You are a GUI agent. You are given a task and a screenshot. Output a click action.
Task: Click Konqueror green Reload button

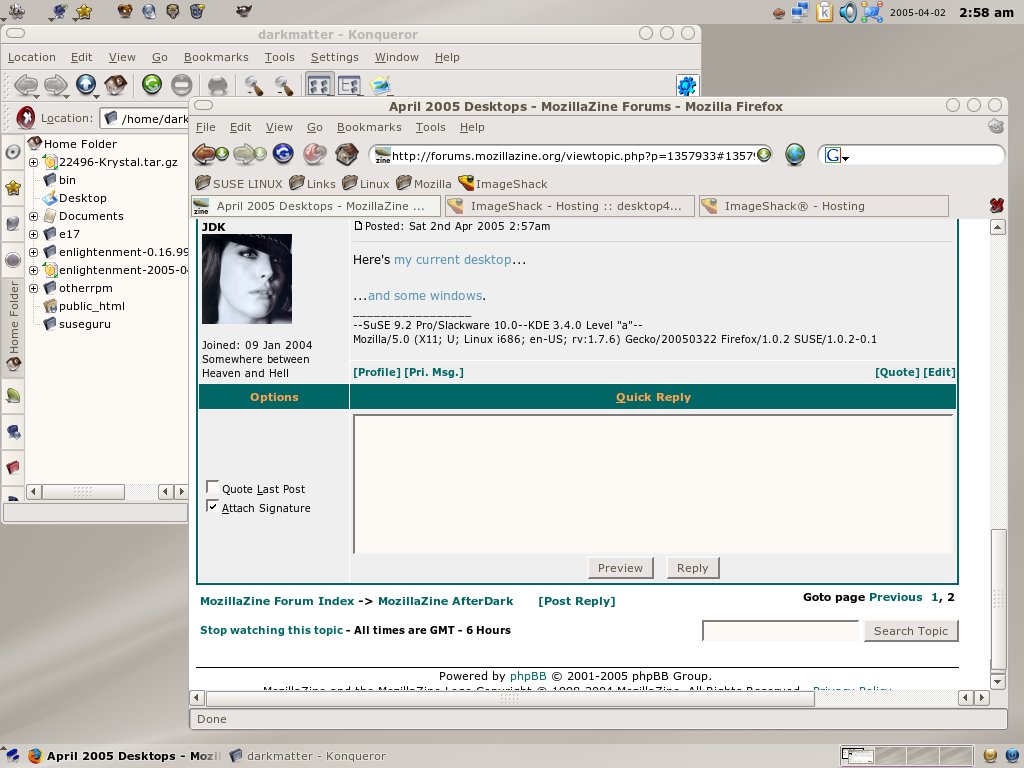point(152,84)
